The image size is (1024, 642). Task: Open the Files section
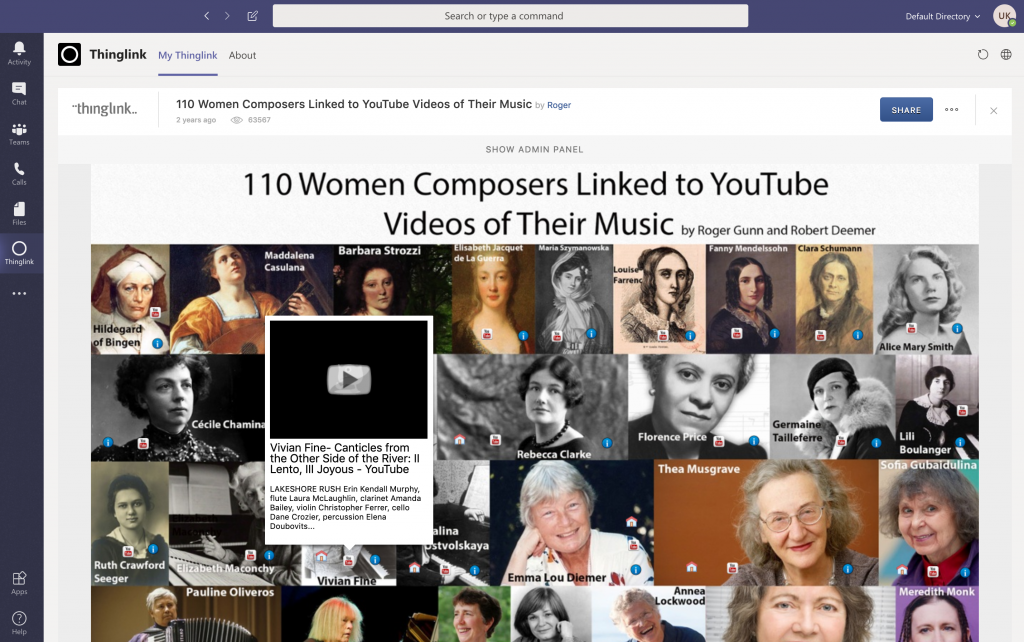click(19, 213)
